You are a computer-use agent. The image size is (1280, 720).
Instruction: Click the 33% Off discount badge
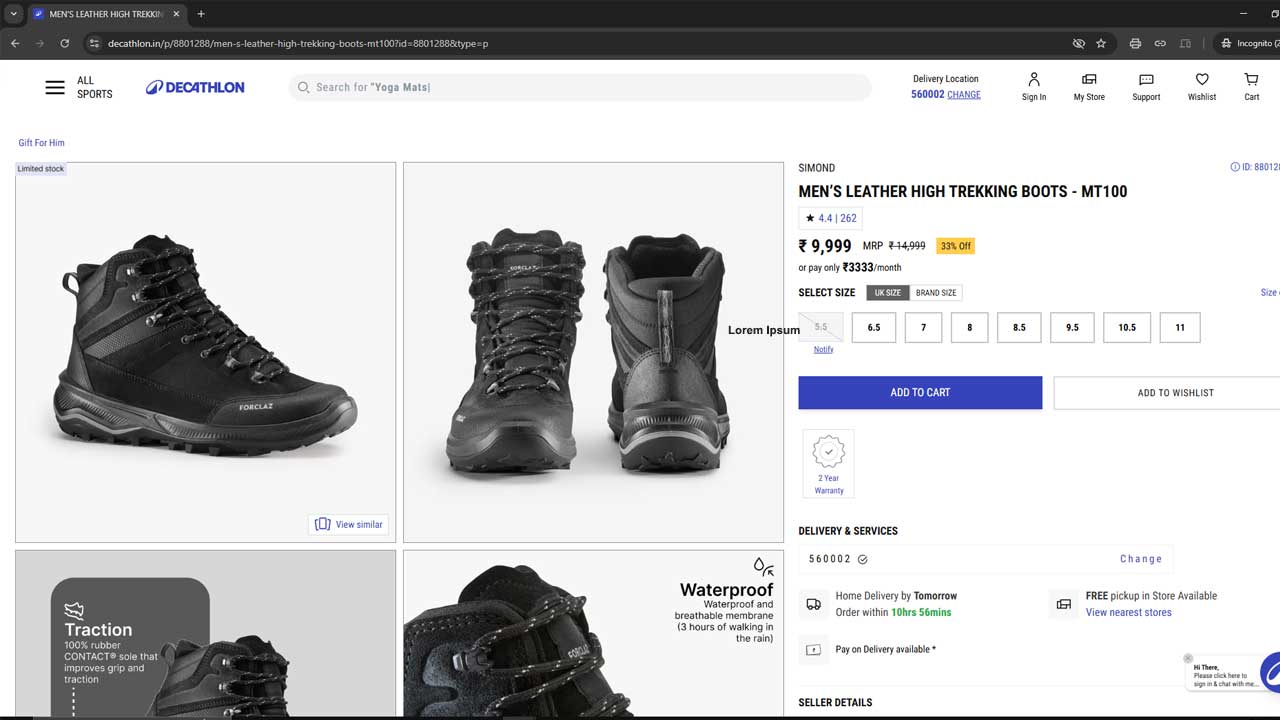(955, 246)
